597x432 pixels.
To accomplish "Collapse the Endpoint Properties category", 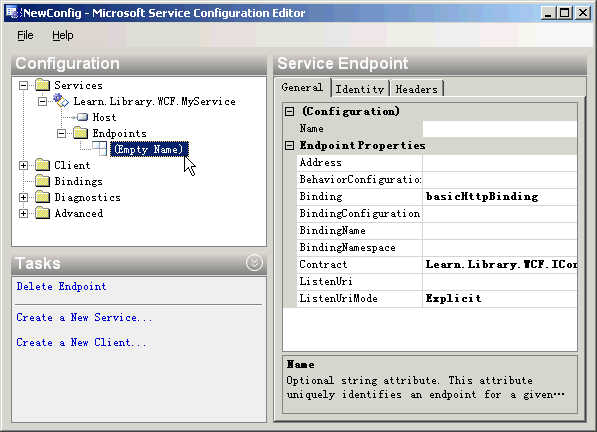I will tap(290, 145).
